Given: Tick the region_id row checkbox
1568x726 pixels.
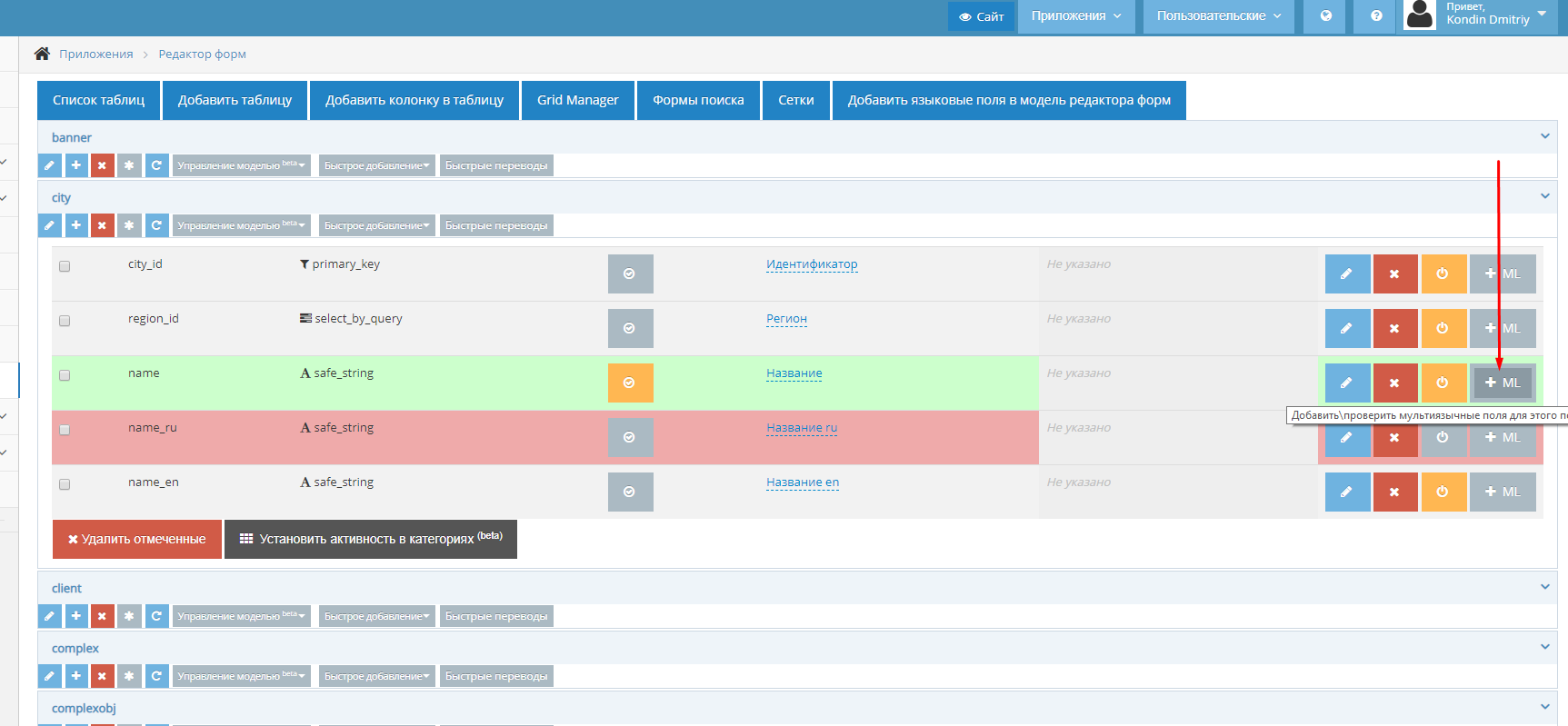Looking at the screenshot, I should pyautogui.click(x=65, y=321).
